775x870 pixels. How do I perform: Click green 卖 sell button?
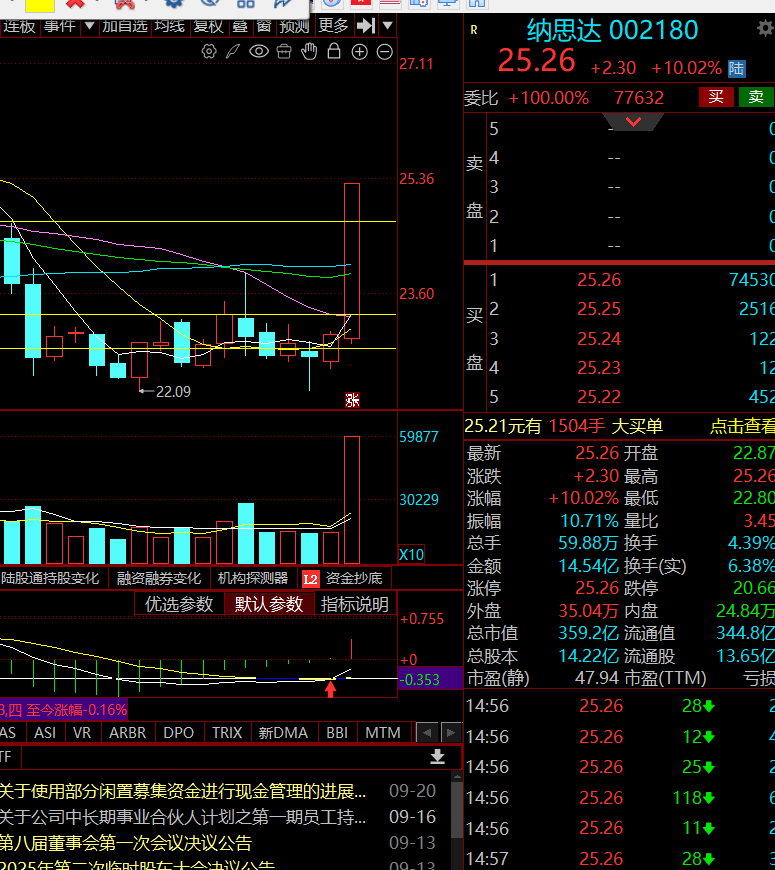pyautogui.click(x=756, y=97)
